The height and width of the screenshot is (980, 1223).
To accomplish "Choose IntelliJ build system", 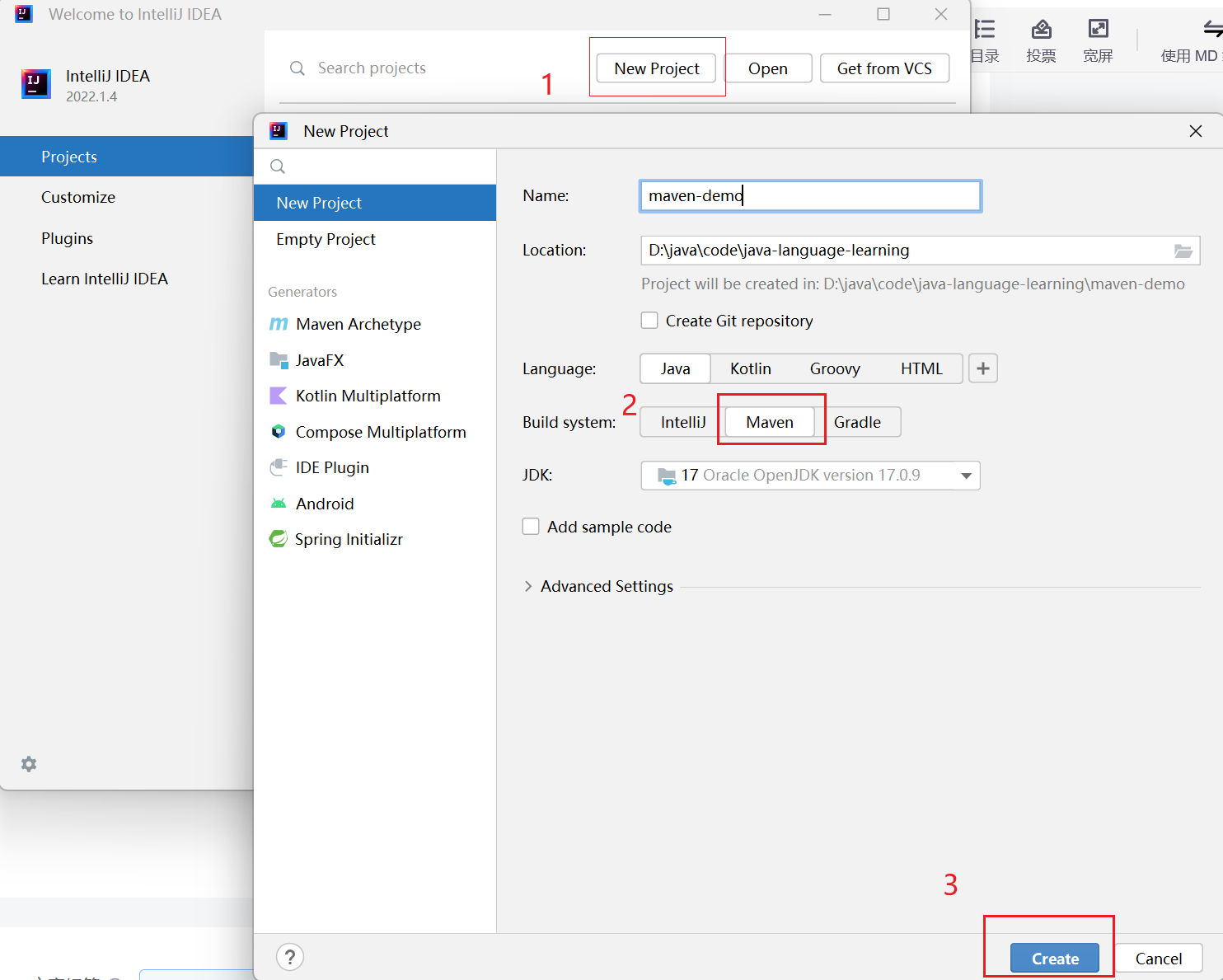I will [x=683, y=422].
